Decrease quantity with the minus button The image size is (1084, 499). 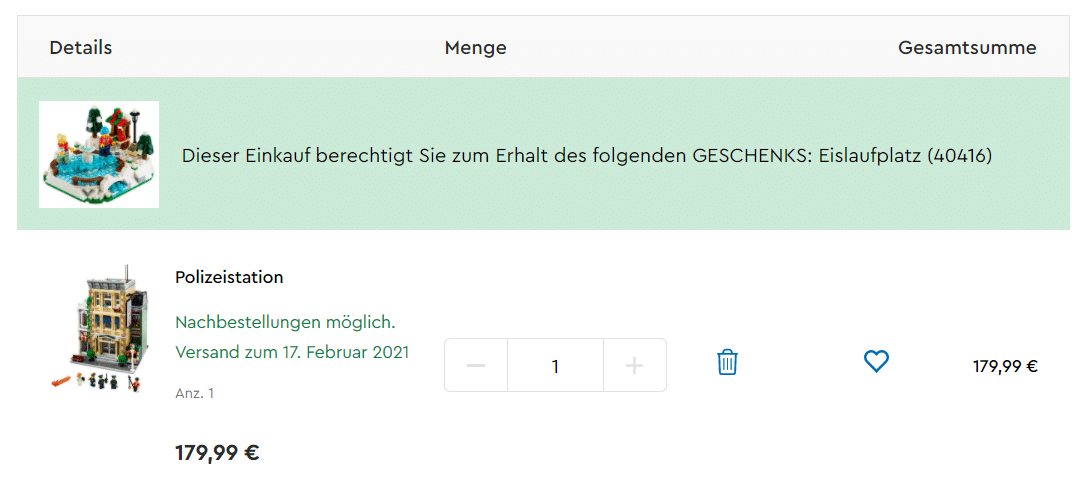point(476,365)
